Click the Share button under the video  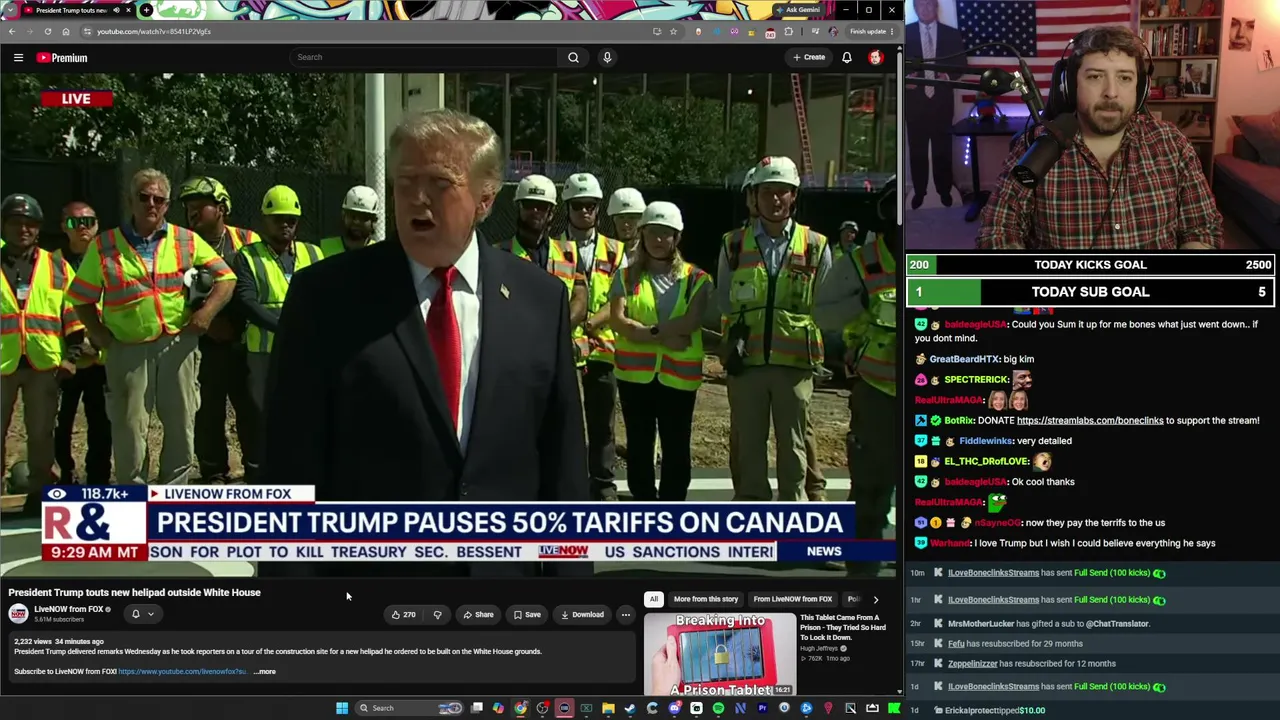coord(477,615)
